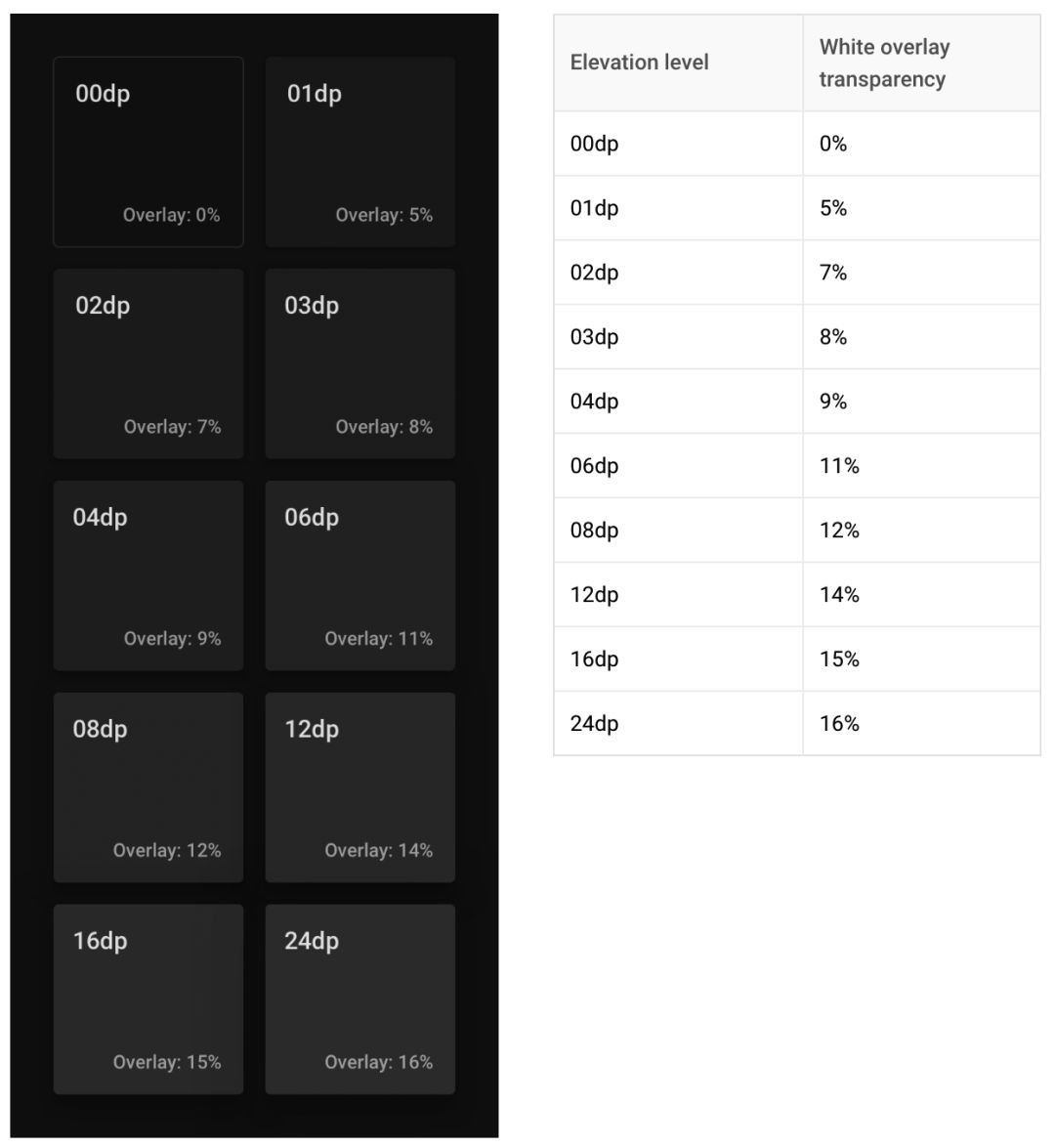This screenshot has height=1148, width=1055.
Task: Select the 15% value in the table
Action: 839,659
